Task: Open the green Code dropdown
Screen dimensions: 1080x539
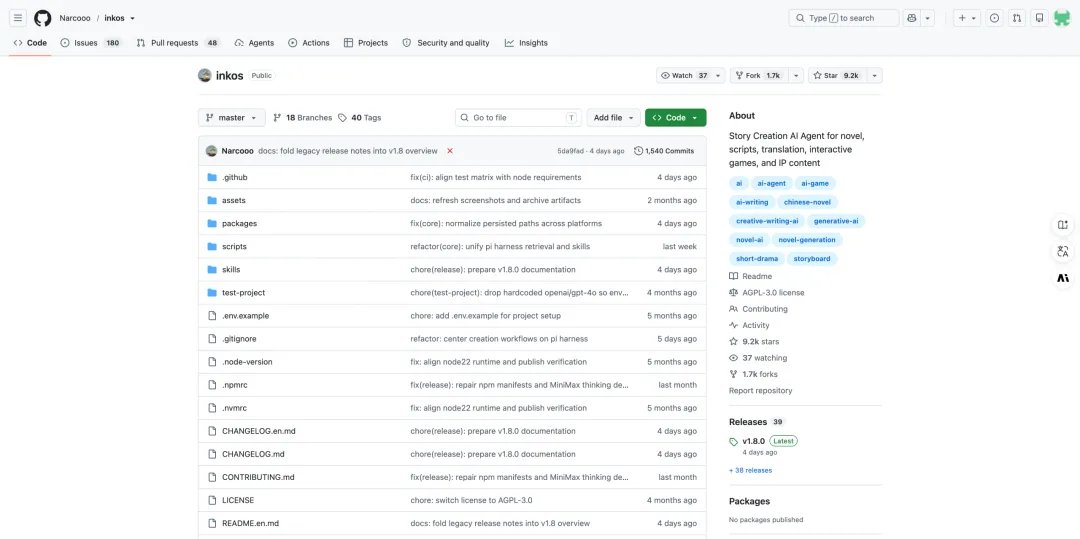Action: (676, 118)
